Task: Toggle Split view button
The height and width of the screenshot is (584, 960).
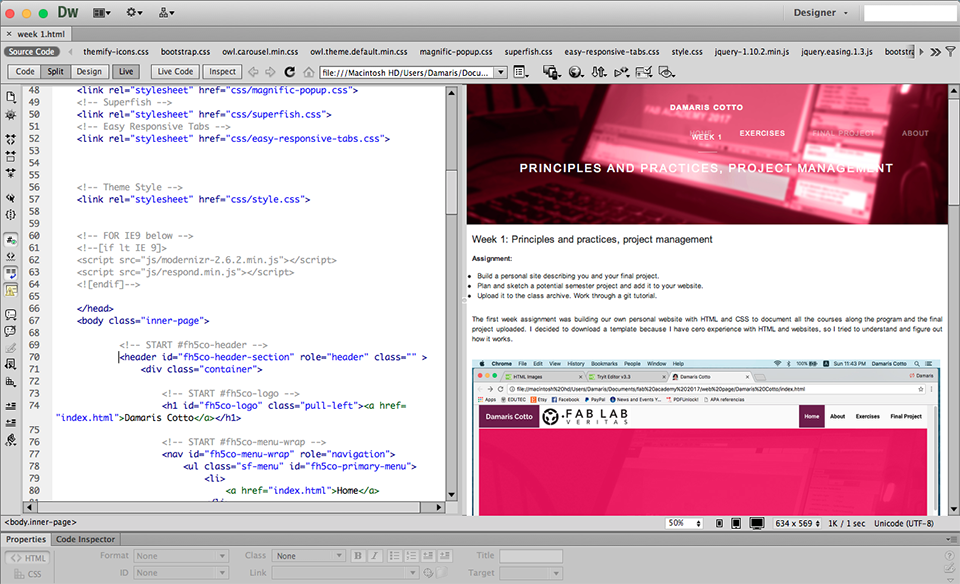Action: 55,72
